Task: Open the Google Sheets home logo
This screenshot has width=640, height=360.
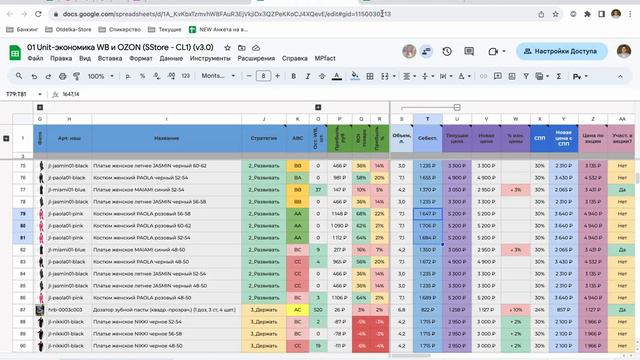Action: [15, 53]
